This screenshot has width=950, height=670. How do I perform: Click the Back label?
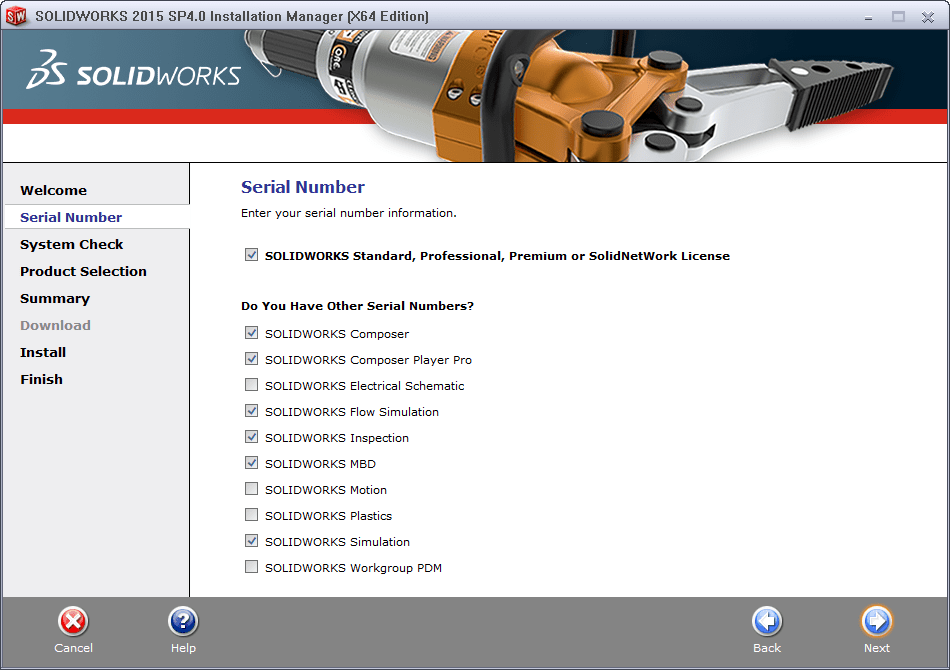tap(767, 648)
